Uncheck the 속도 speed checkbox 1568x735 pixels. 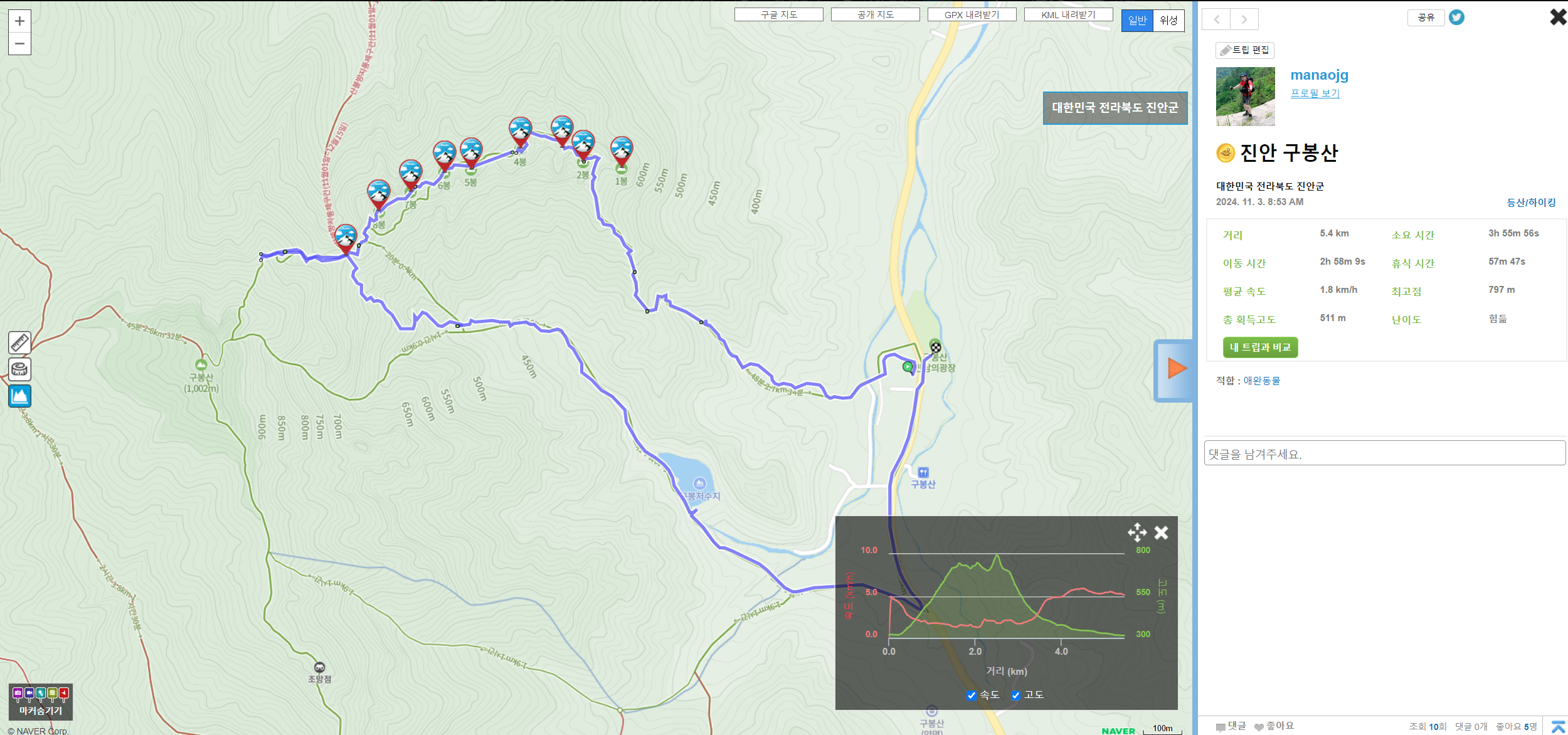click(972, 695)
